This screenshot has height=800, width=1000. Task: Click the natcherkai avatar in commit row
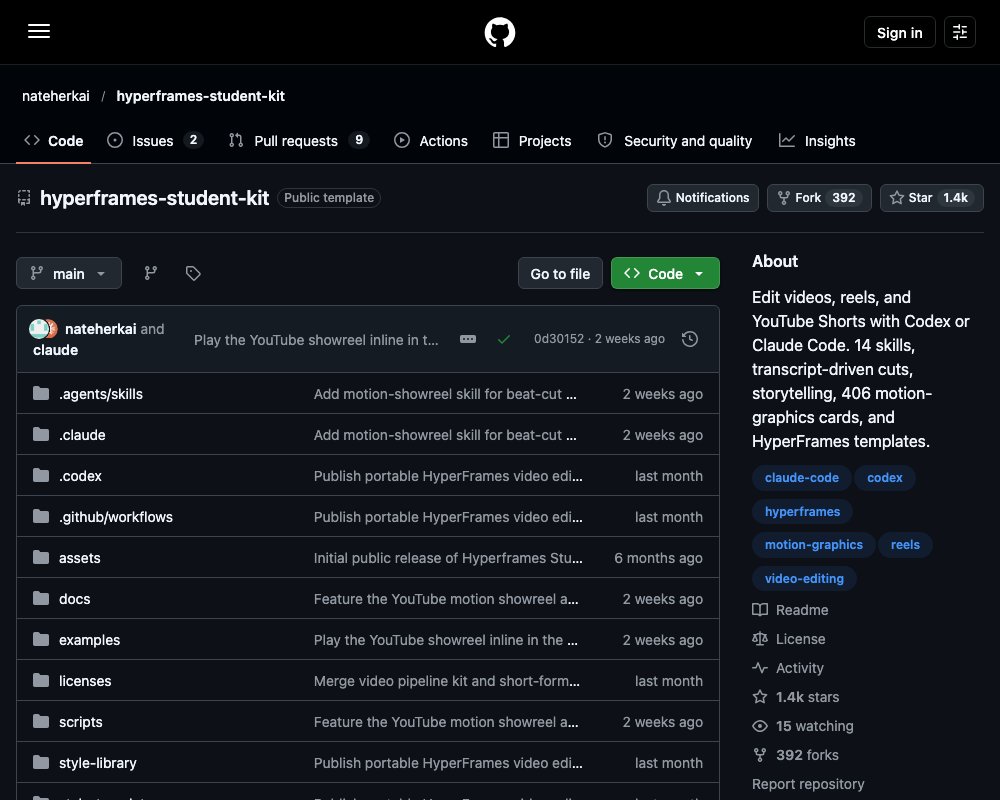tap(39, 329)
